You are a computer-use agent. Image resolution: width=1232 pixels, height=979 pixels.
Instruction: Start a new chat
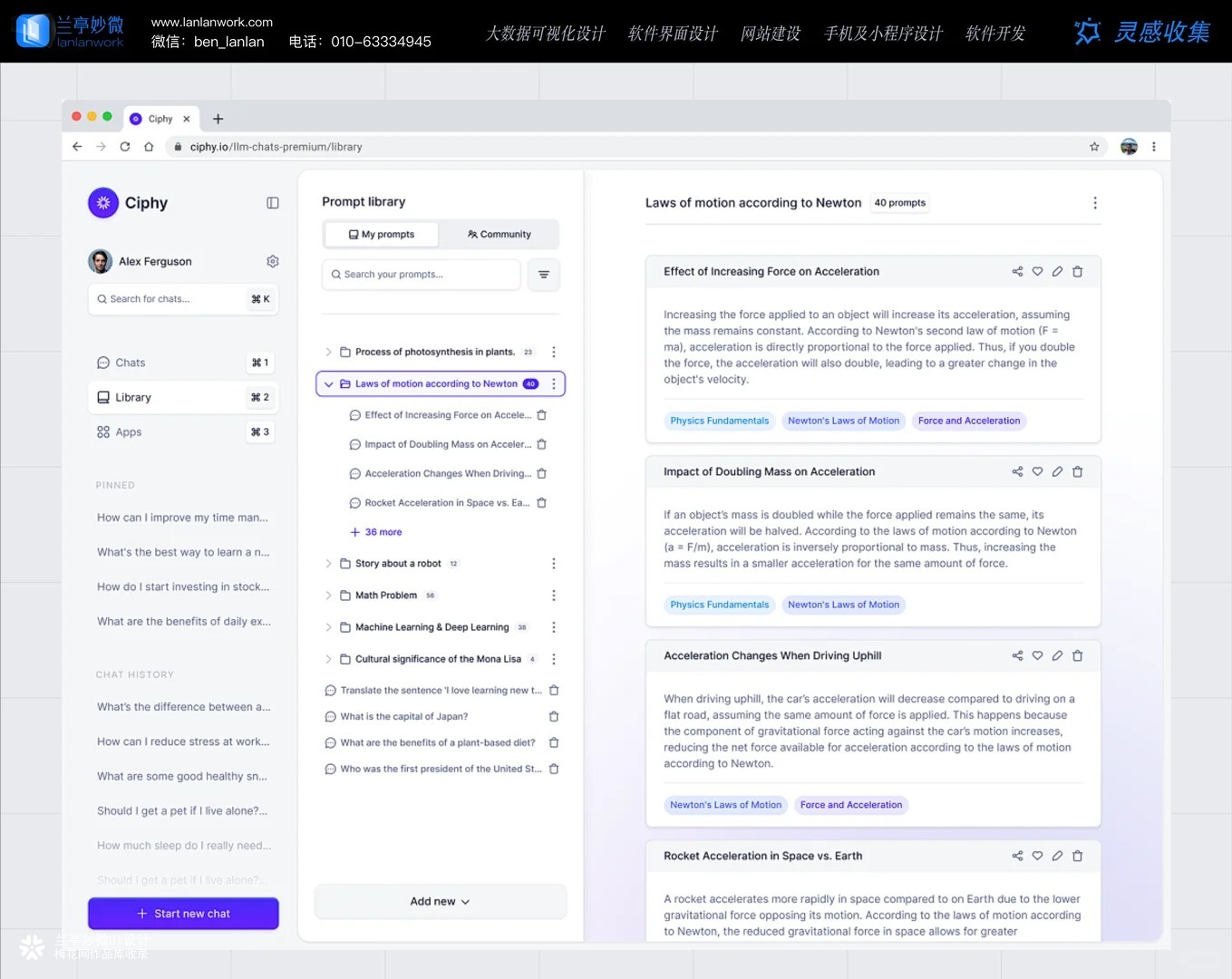click(x=183, y=914)
